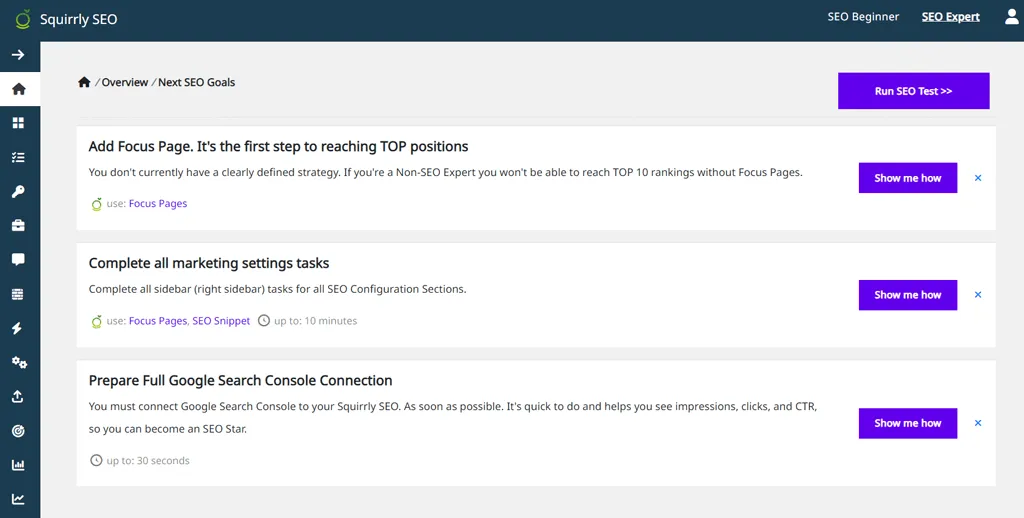Dismiss the Google Search Console goal
The image size is (1024, 518).
(x=978, y=423)
